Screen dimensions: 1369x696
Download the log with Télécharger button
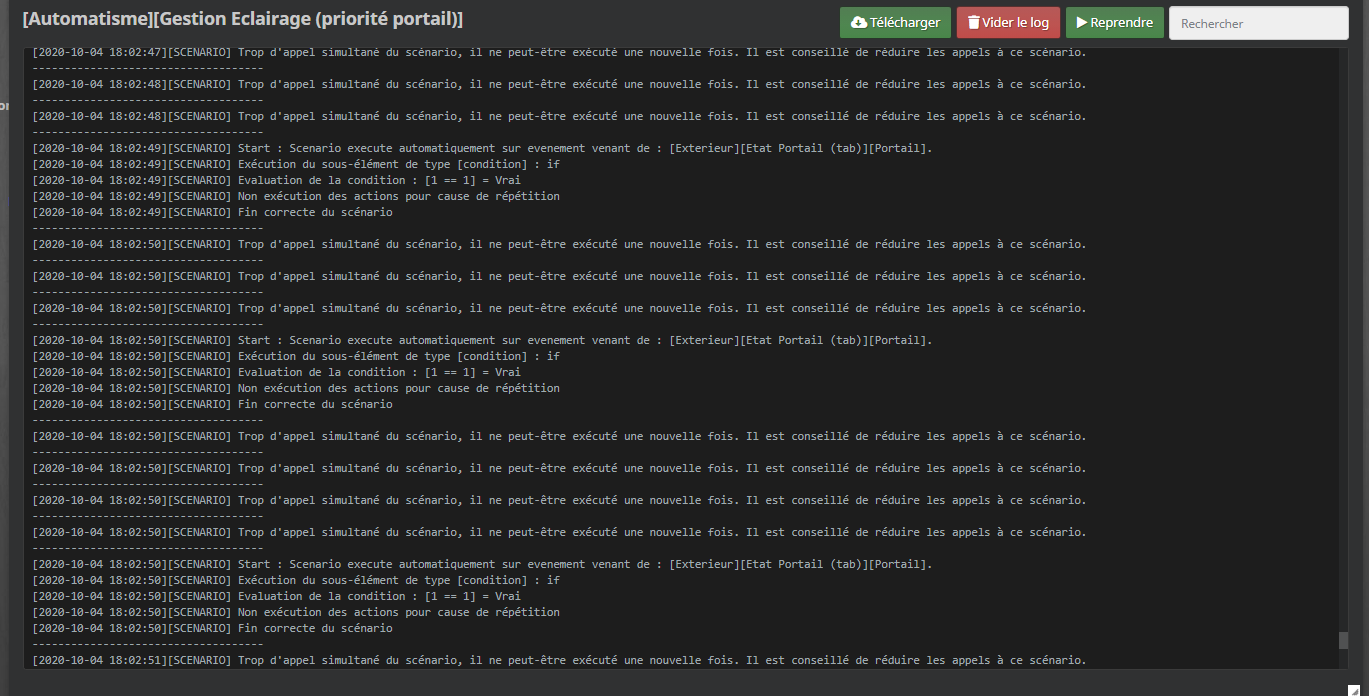coord(895,22)
